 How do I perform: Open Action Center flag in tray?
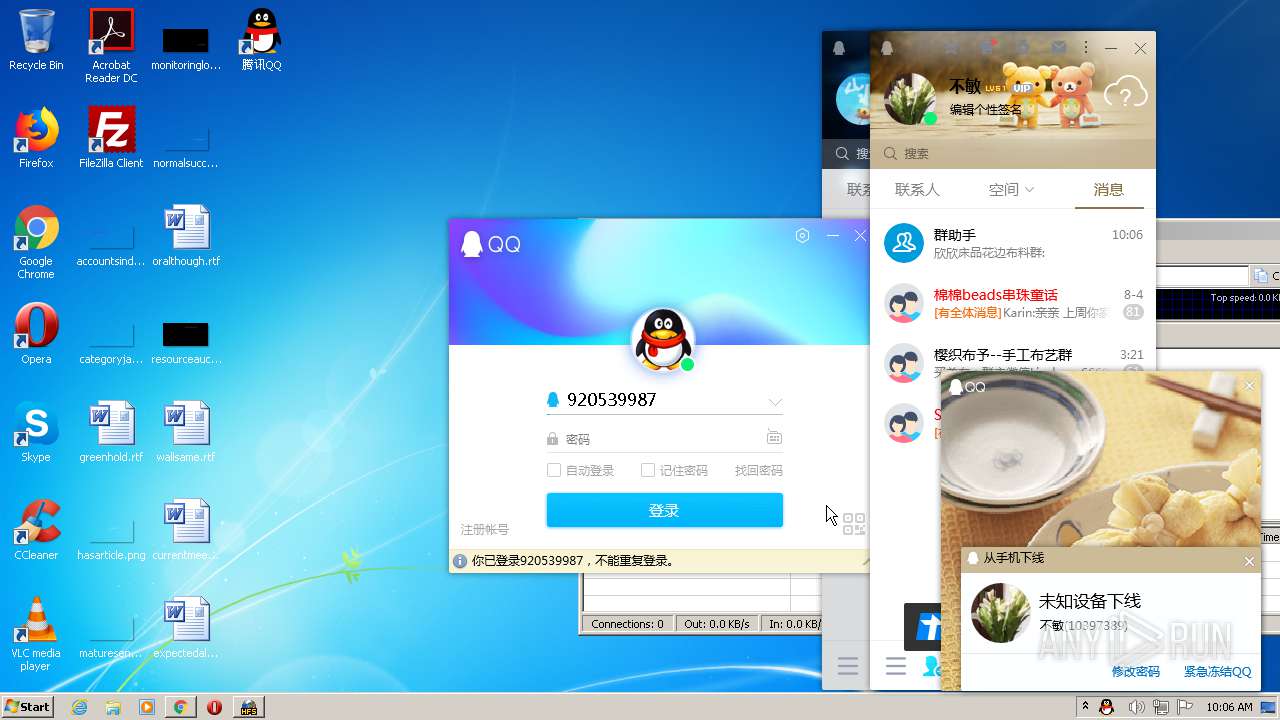click(x=1185, y=707)
